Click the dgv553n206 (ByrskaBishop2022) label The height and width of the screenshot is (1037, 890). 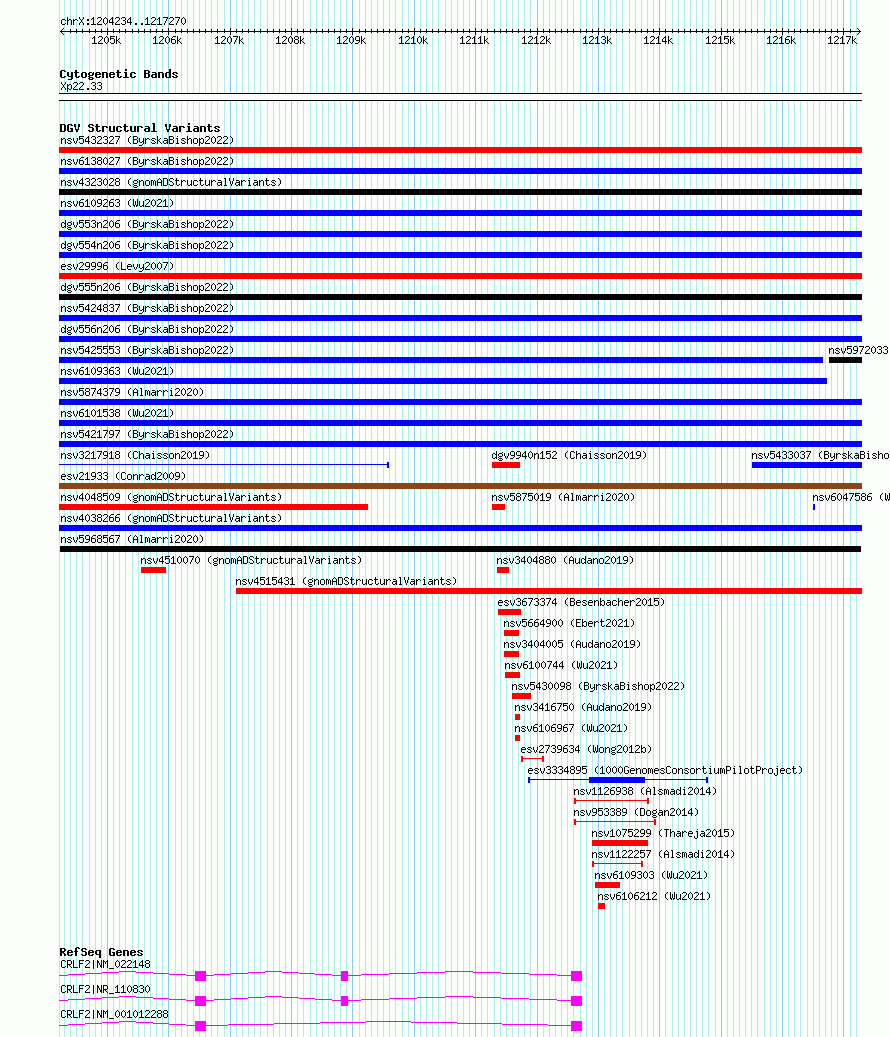tap(147, 224)
